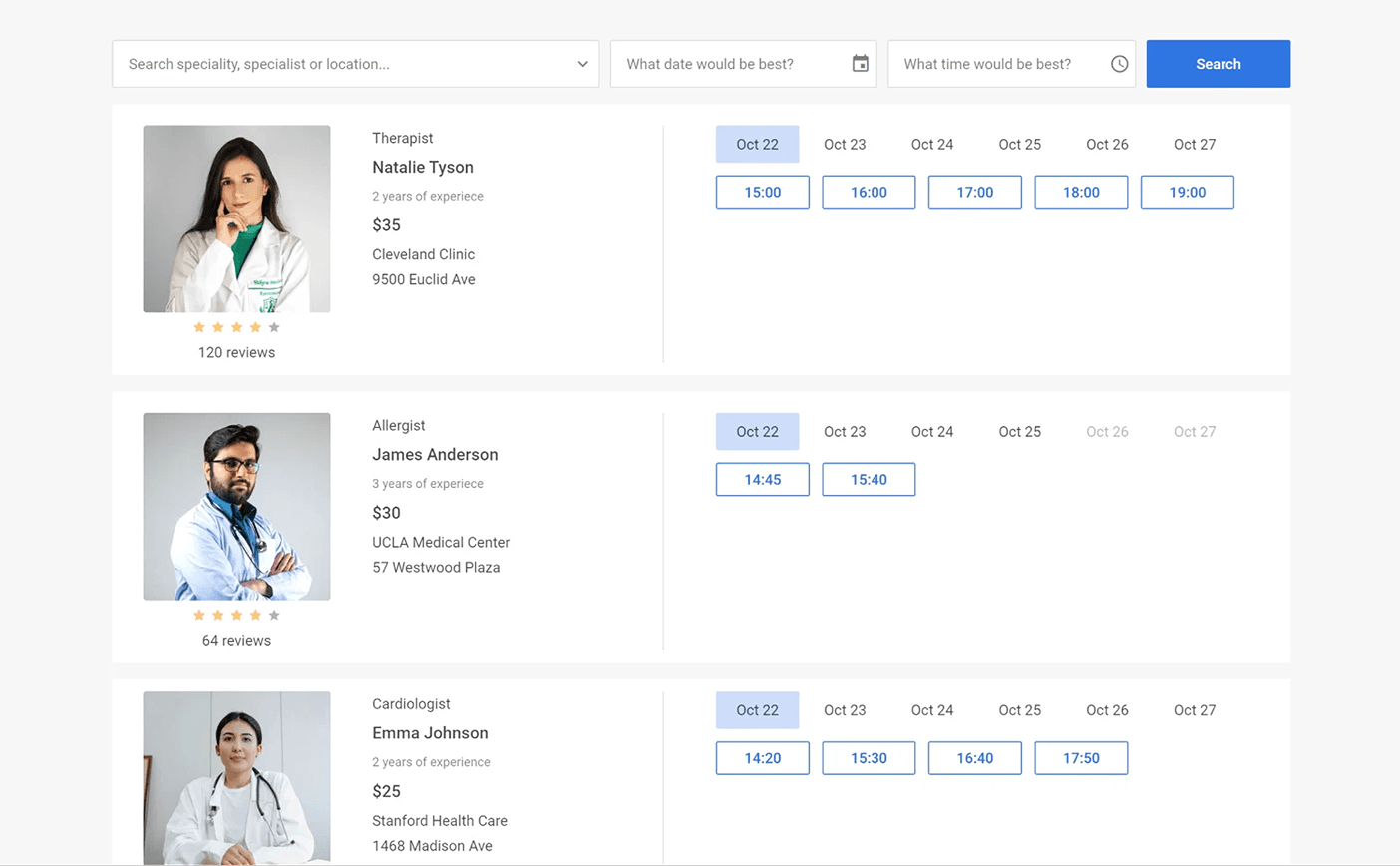The width and height of the screenshot is (1400, 866).
Task: Select Oct 24 tab for Emma Johnson
Action: pos(932,710)
